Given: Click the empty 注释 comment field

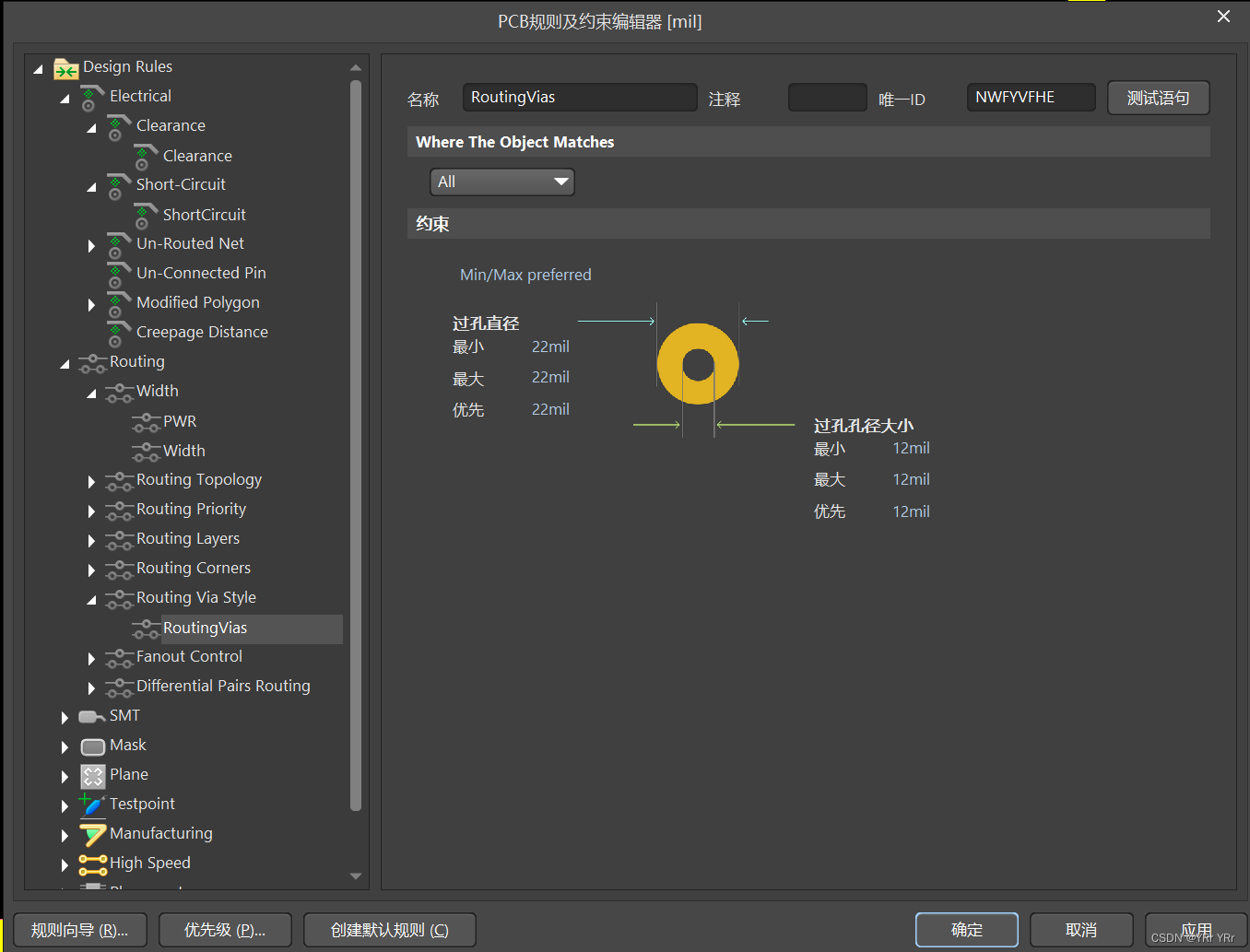Looking at the screenshot, I should coord(828,98).
